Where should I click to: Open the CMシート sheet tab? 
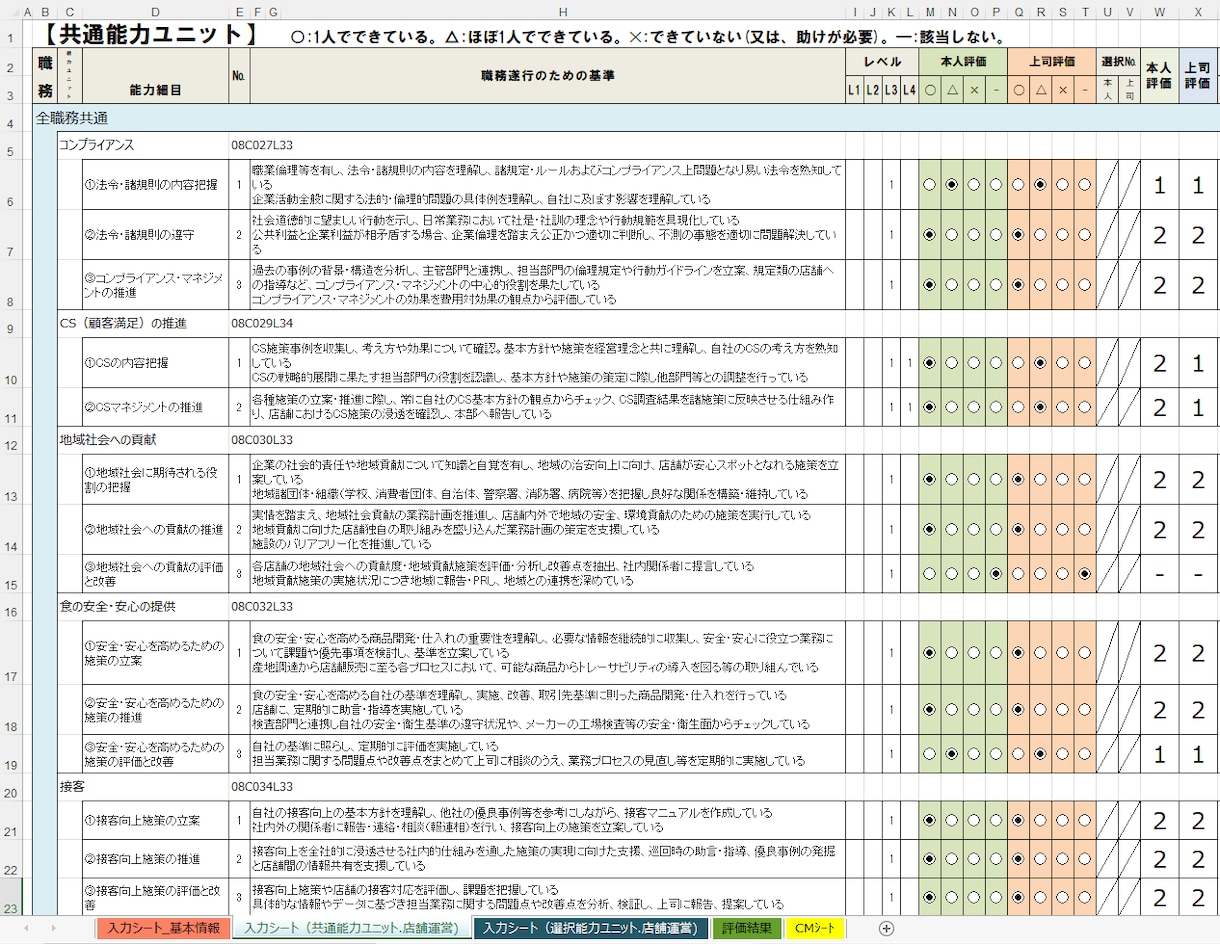[814, 928]
